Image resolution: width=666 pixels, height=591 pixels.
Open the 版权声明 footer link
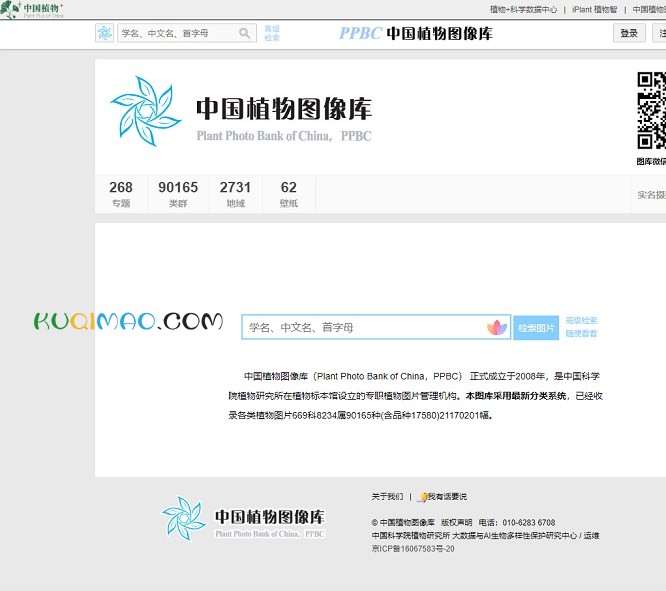pos(456,523)
